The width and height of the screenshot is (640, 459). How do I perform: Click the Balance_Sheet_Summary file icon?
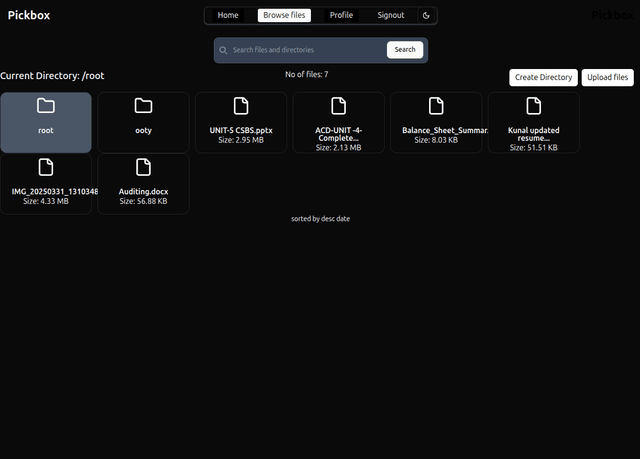[x=436, y=106]
